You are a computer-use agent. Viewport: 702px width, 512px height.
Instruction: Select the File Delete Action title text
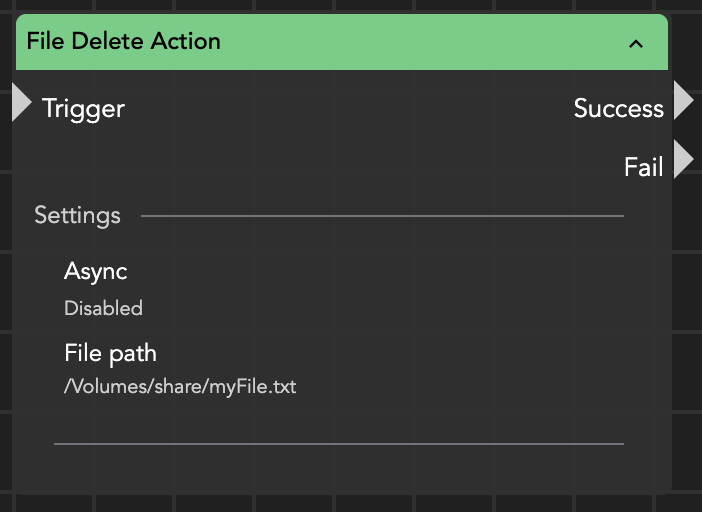123,42
